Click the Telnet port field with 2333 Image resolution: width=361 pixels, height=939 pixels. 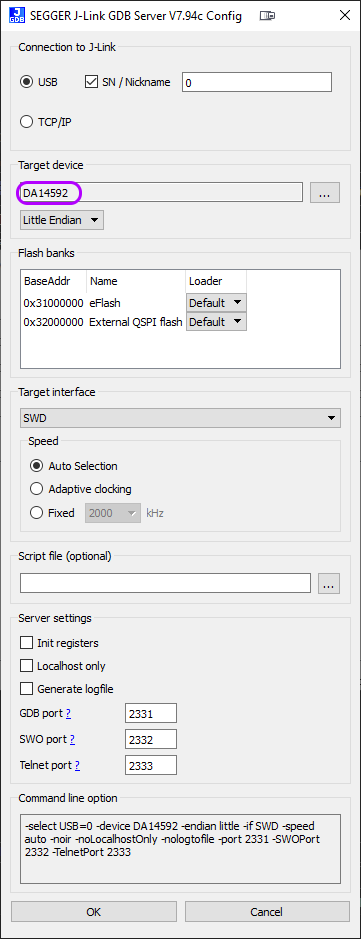151,765
